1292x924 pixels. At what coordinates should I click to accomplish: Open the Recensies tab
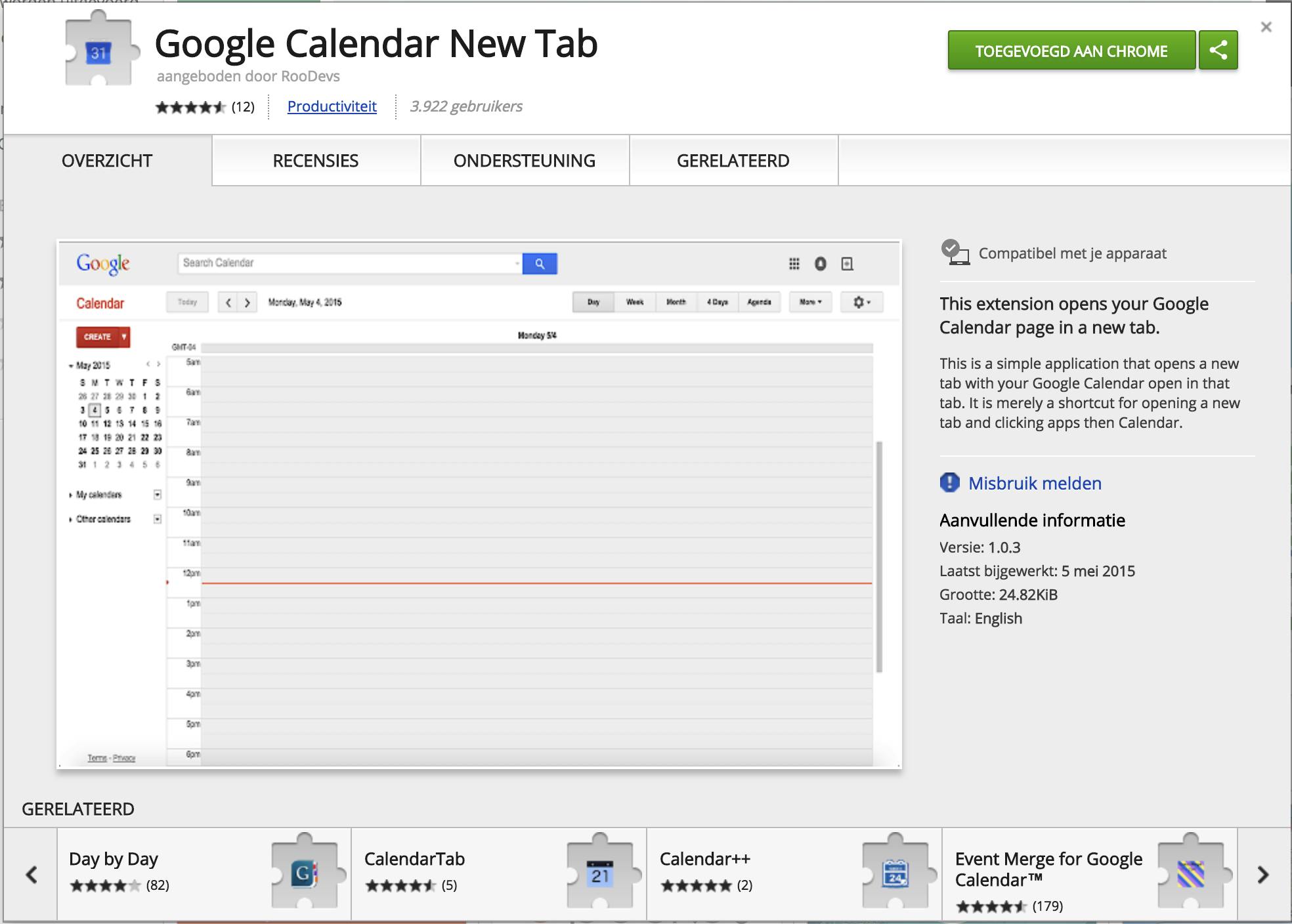[316, 161]
